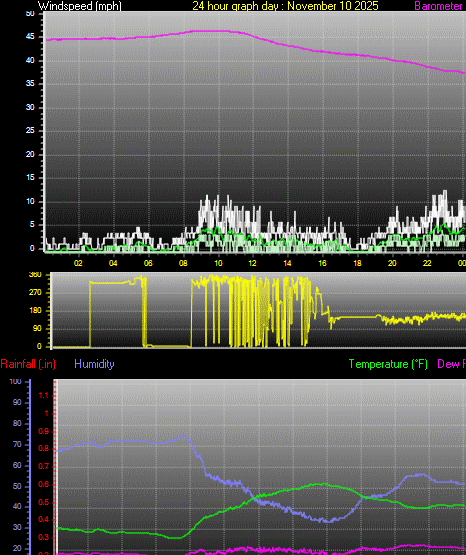This screenshot has width=466, height=555.
Task: Click red rainfall axis value 1.1
Action: (x=43, y=395)
